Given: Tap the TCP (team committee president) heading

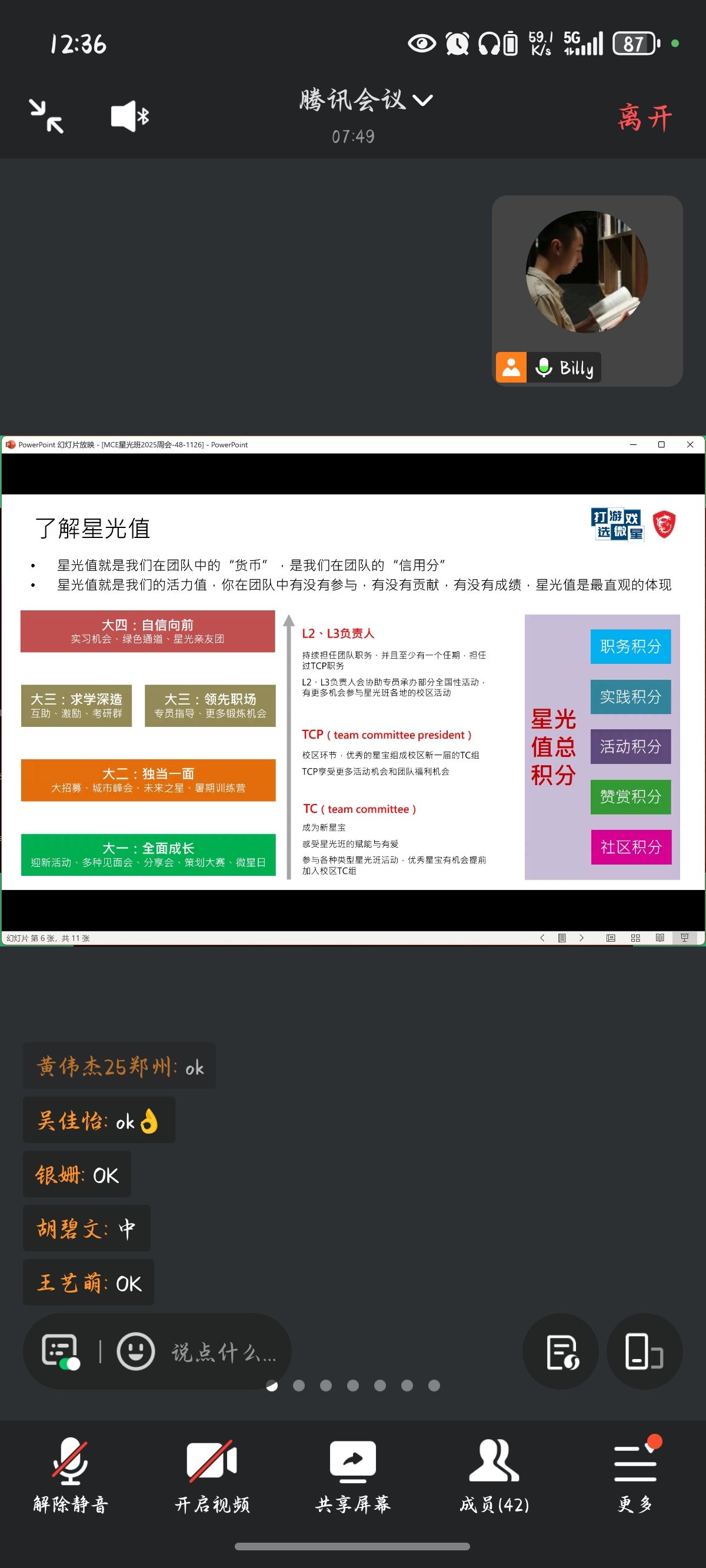Looking at the screenshot, I should click(387, 735).
